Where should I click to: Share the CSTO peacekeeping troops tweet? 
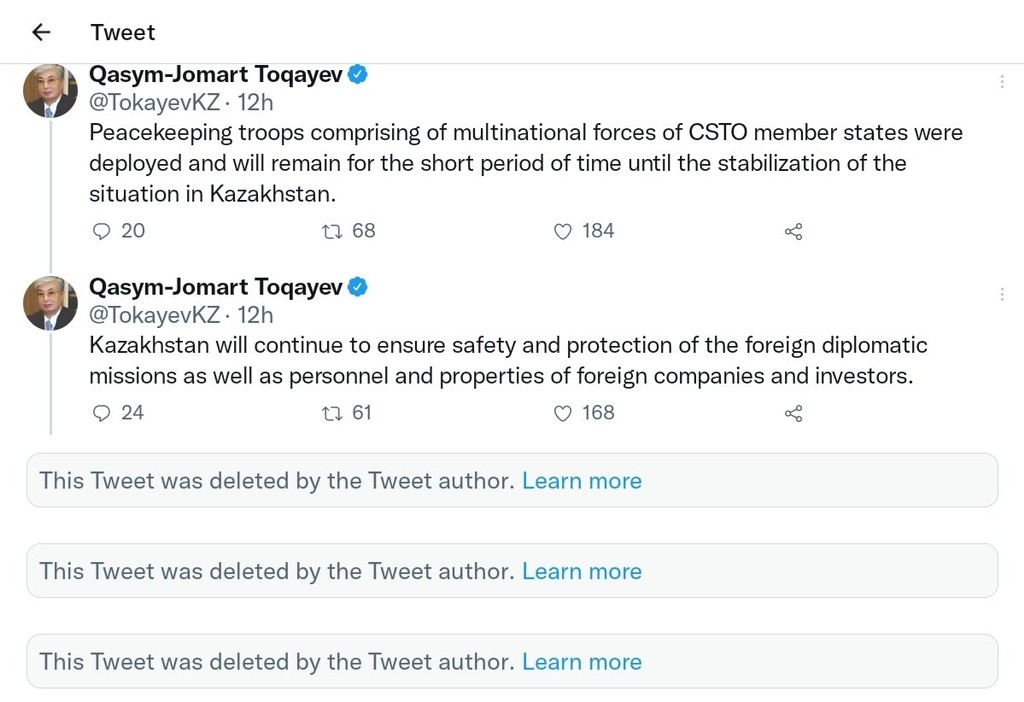[x=793, y=231]
